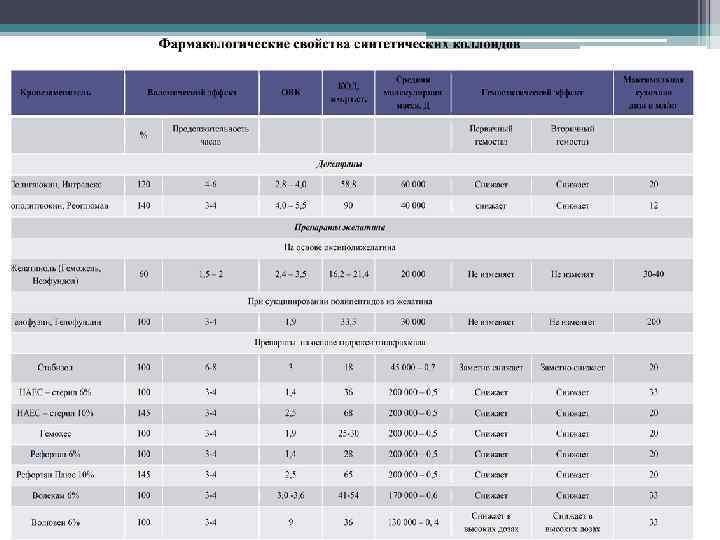Select the "6-8" duration cell for Стабизол
720x540 pixels.
click(x=210, y=367)
